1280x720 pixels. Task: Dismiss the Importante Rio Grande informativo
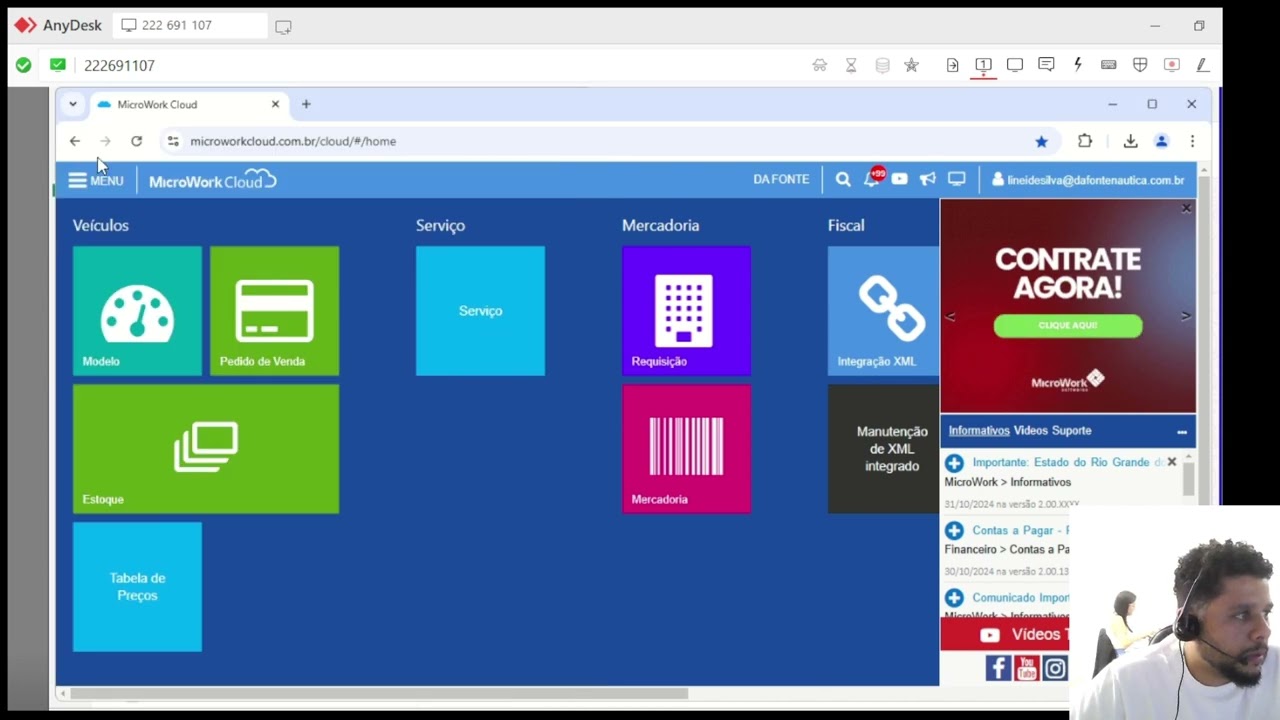point(1172,462)
